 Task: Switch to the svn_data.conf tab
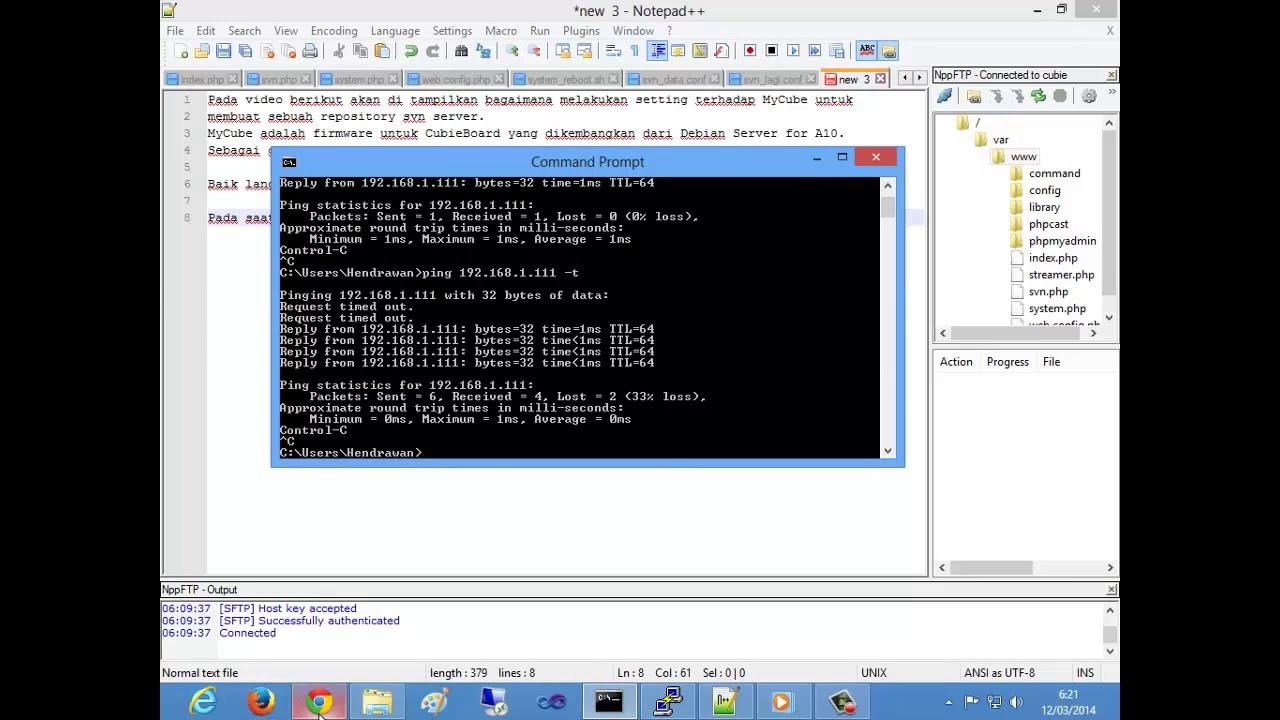click(x=674, y=79)
